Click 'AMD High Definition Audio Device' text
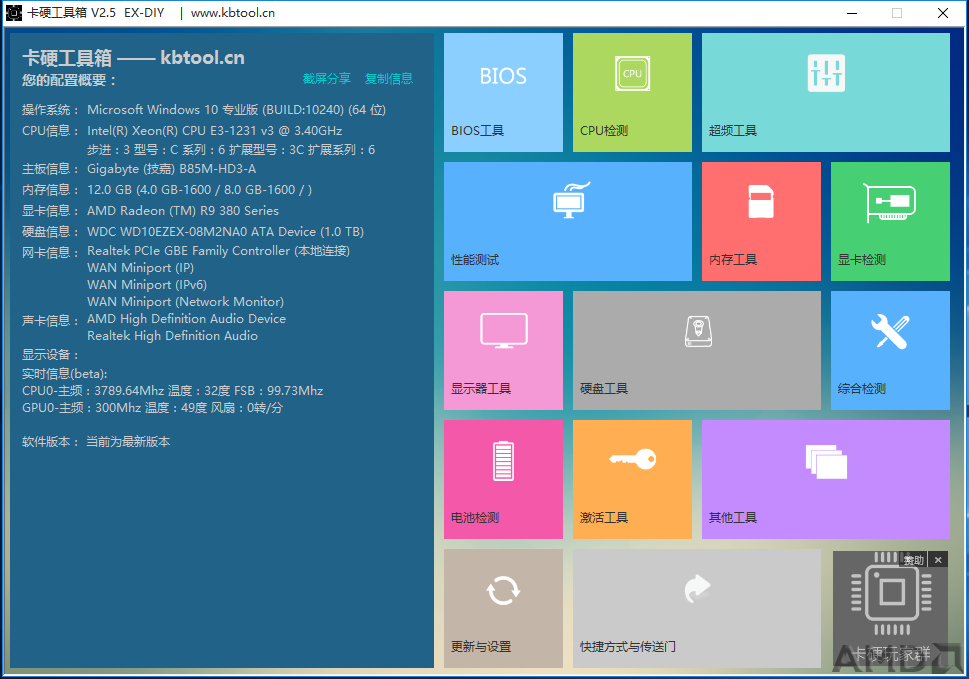 coord(187,319)
